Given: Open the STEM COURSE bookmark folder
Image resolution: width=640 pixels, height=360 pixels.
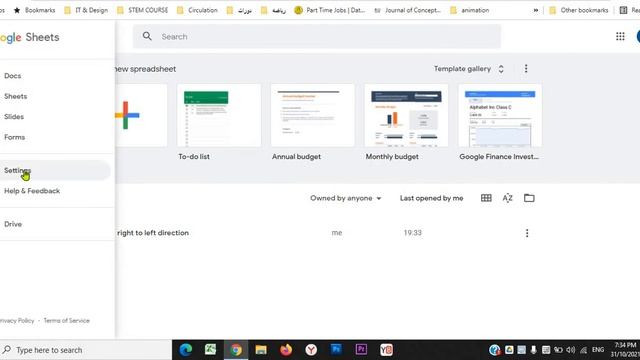Looking at the screenshot, I should (142, 10).
